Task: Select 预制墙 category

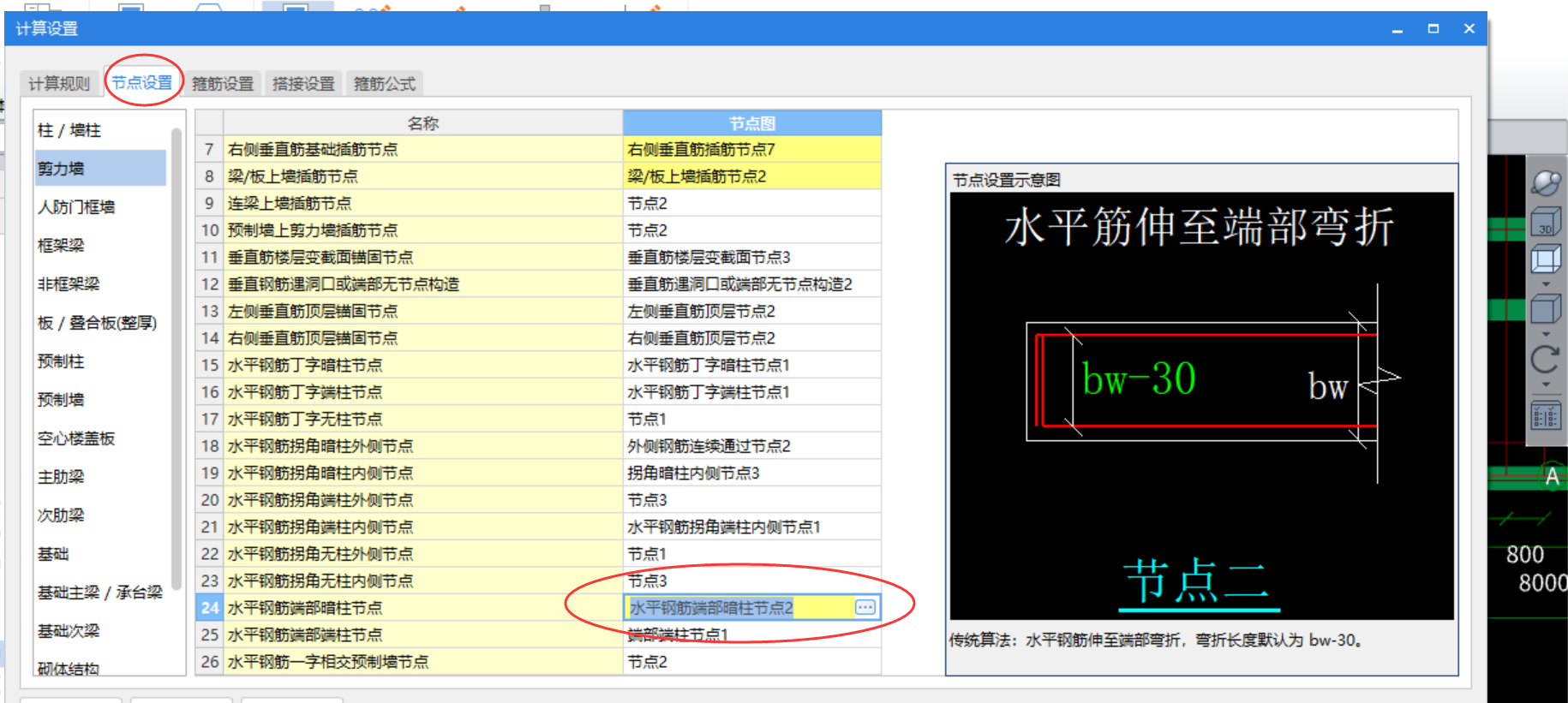Action: pos(100,400)
